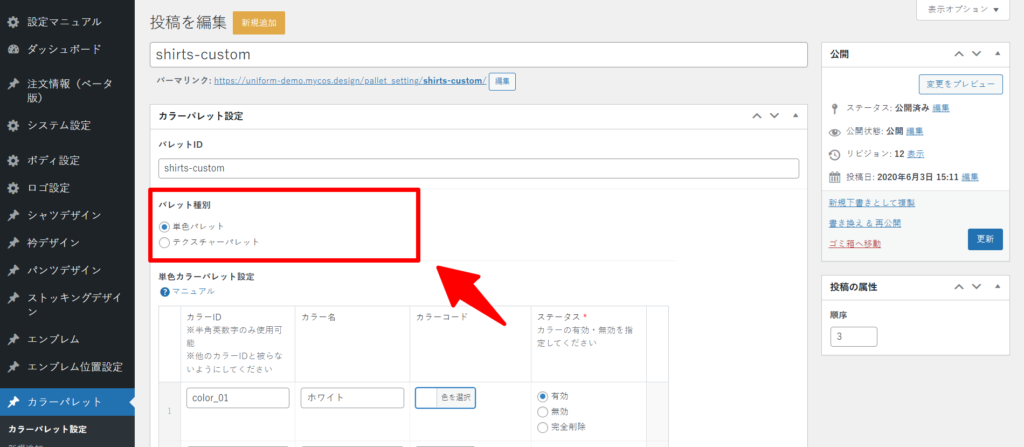This screenshot has width=1024, height=447.
Task: Collapse the 投稿の属性 panel
Action: click(x=997, y=287)
